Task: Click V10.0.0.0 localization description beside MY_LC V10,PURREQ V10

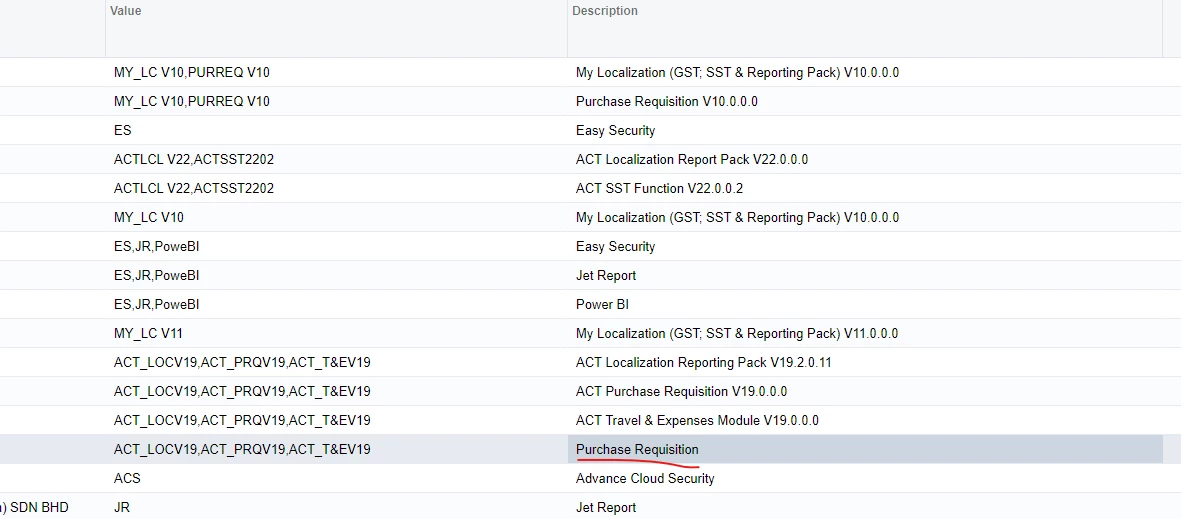Action: [x=865, y=72]
